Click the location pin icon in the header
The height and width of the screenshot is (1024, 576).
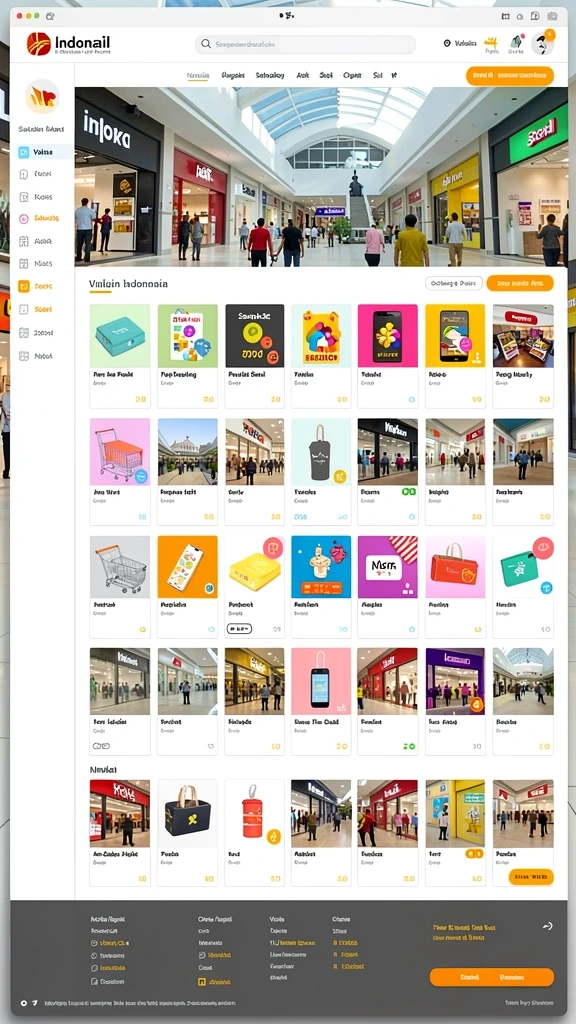point(447,43)
